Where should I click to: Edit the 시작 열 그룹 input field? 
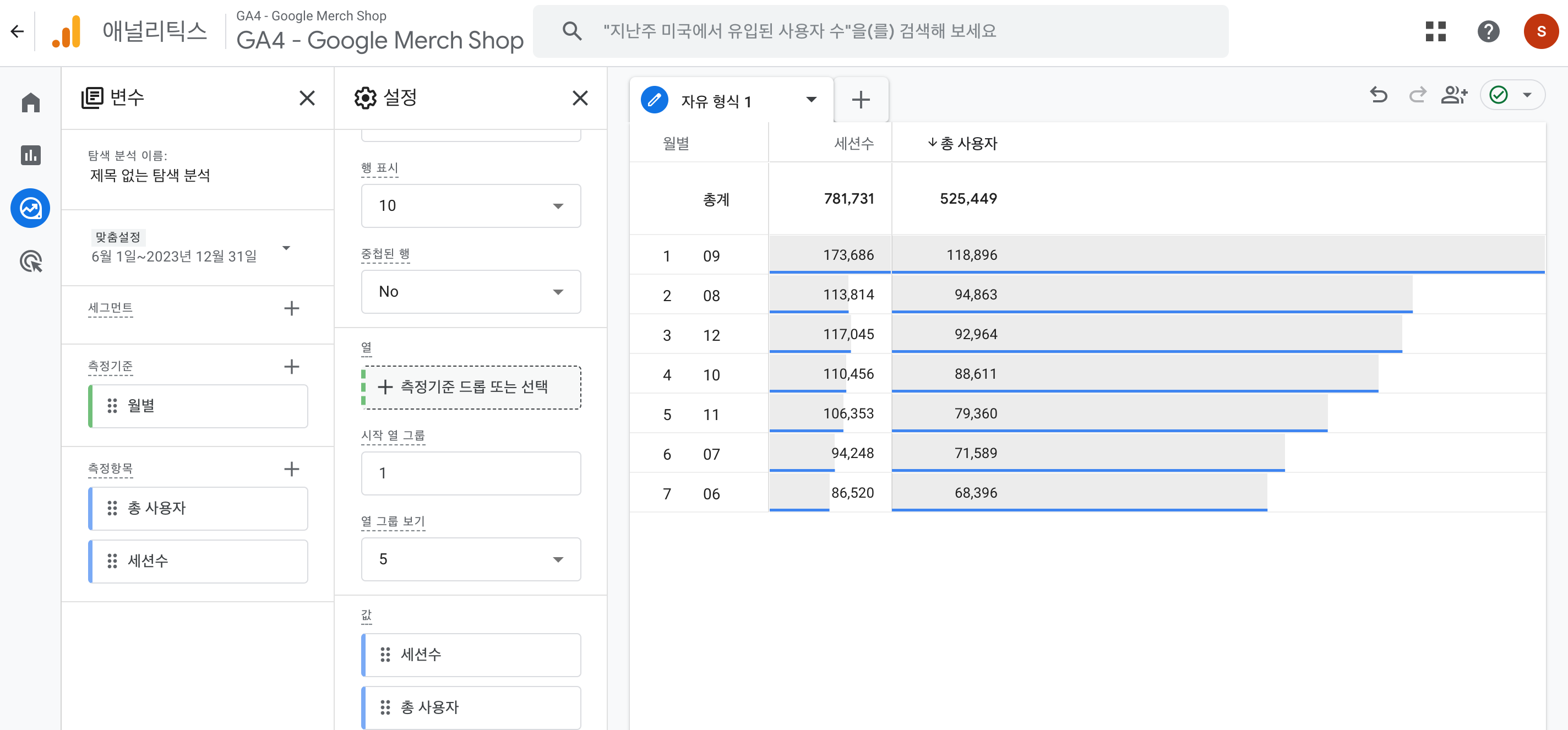[x=471, y=473]
